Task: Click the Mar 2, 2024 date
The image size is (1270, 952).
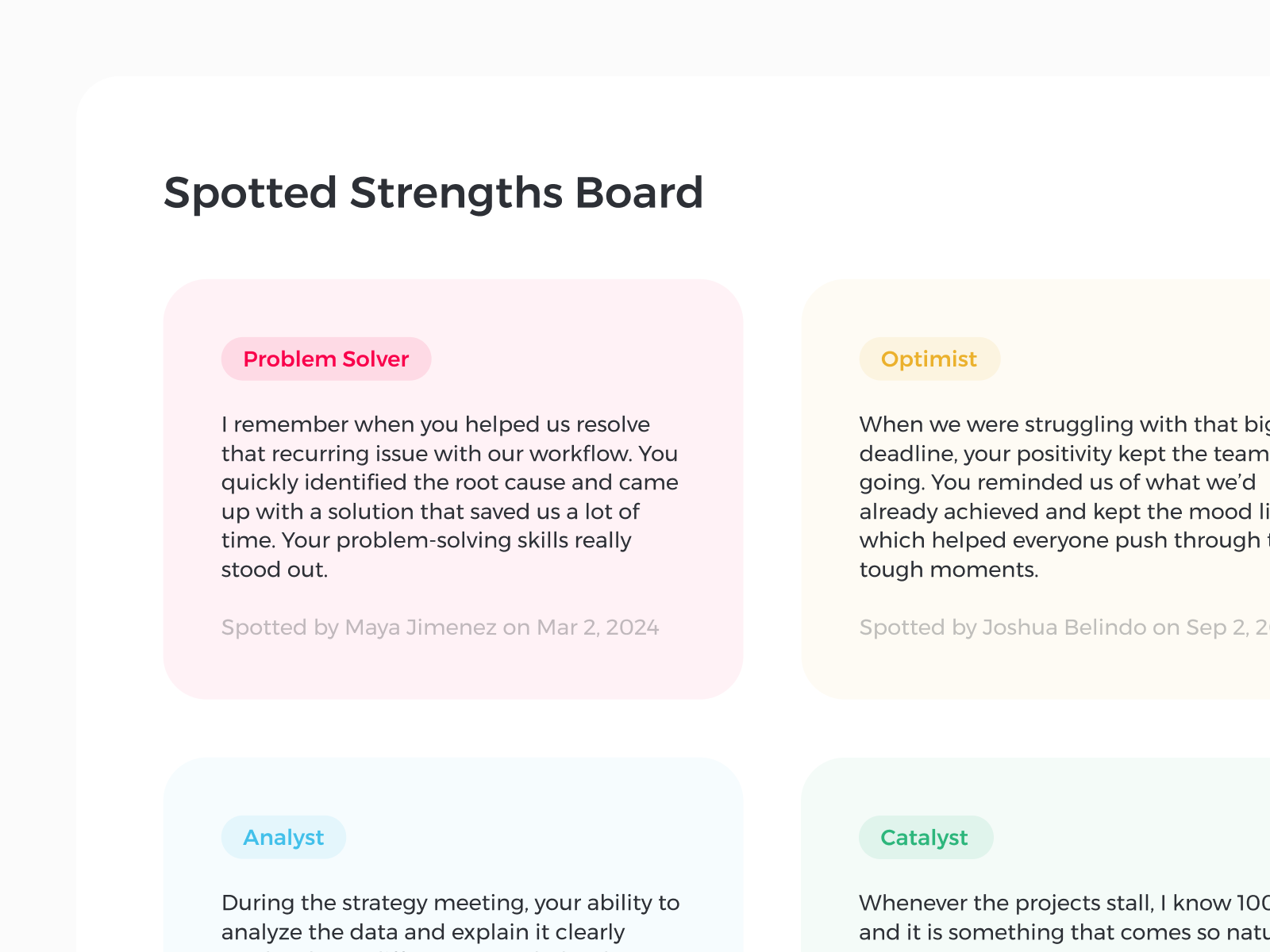Action: click(598, 628)
